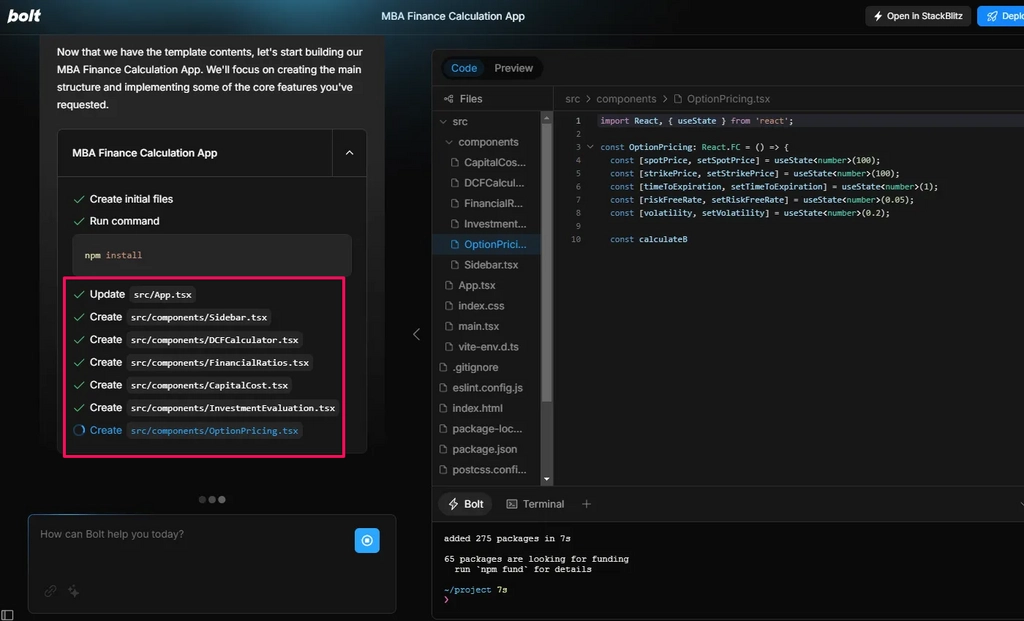Open App.tsx in file tree
1024x621 pixels.
(x=487, y=285)
